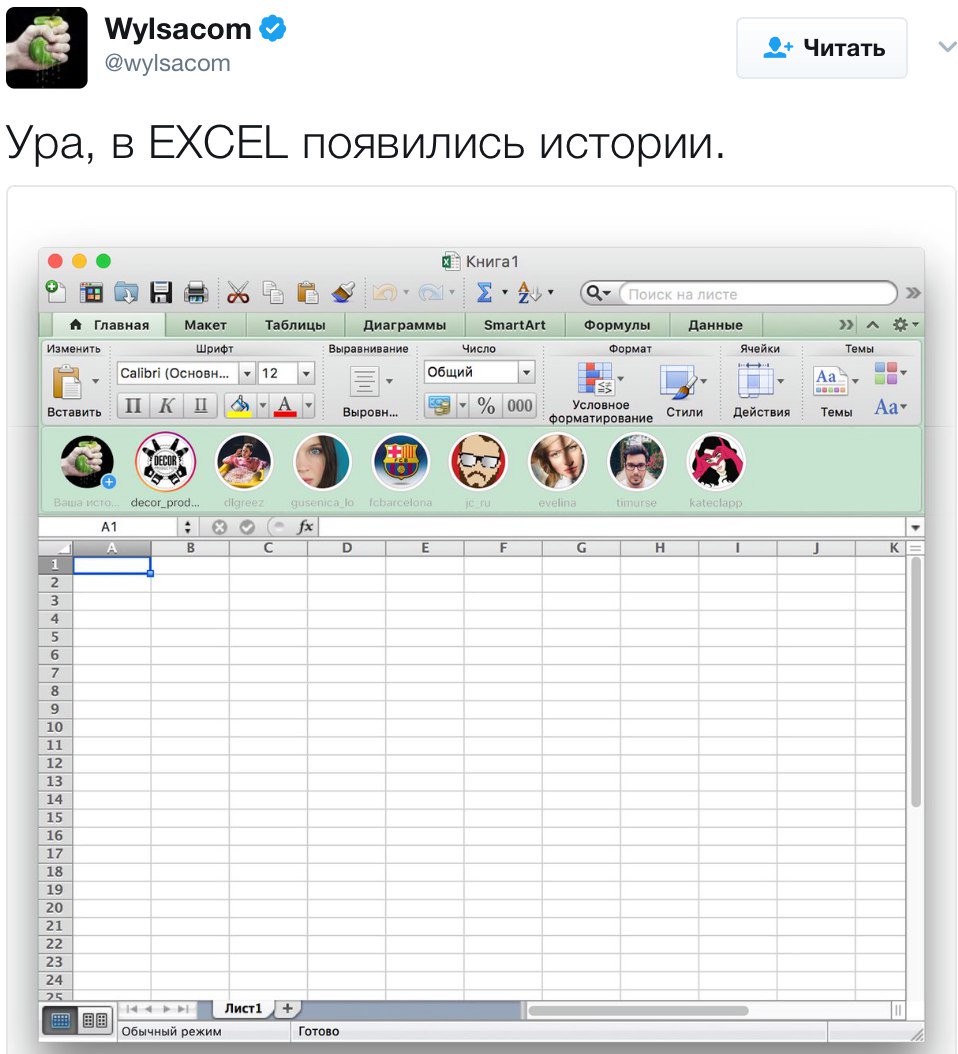Viewport: 958px width, 1054px height.
Task: Open ribbon settings gear menu
Action: click(905, 325)
